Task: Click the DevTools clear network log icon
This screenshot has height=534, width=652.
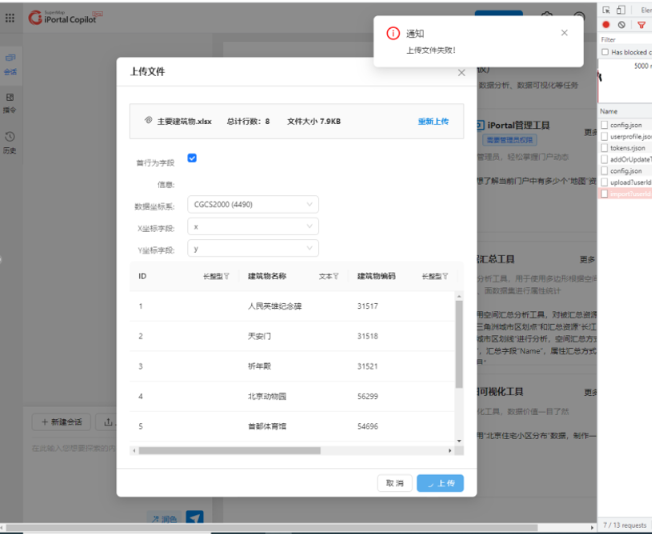Action: coord(622,24)
